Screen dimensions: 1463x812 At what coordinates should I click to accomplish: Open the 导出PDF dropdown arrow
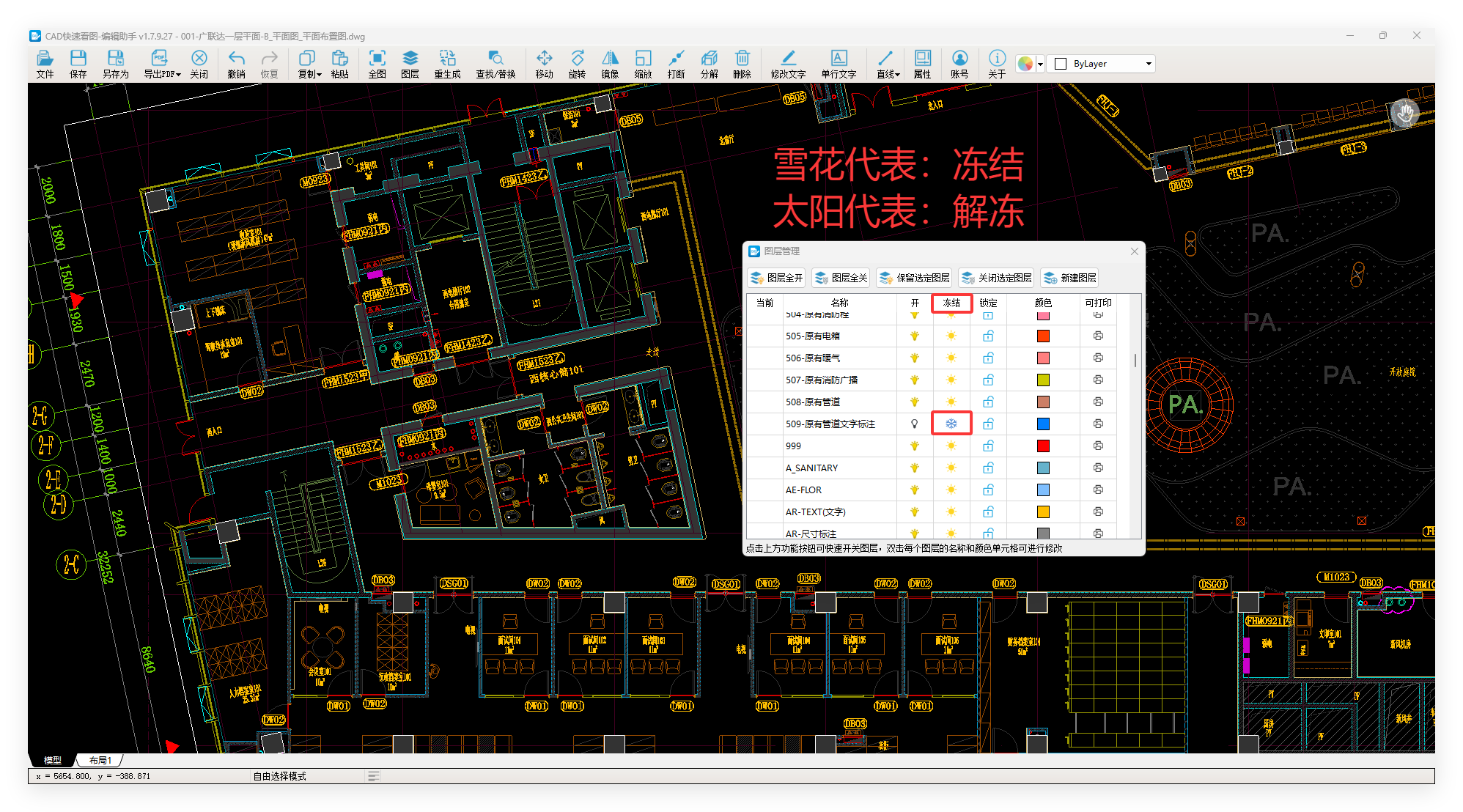pyautogui.click(x=178, y=75)
